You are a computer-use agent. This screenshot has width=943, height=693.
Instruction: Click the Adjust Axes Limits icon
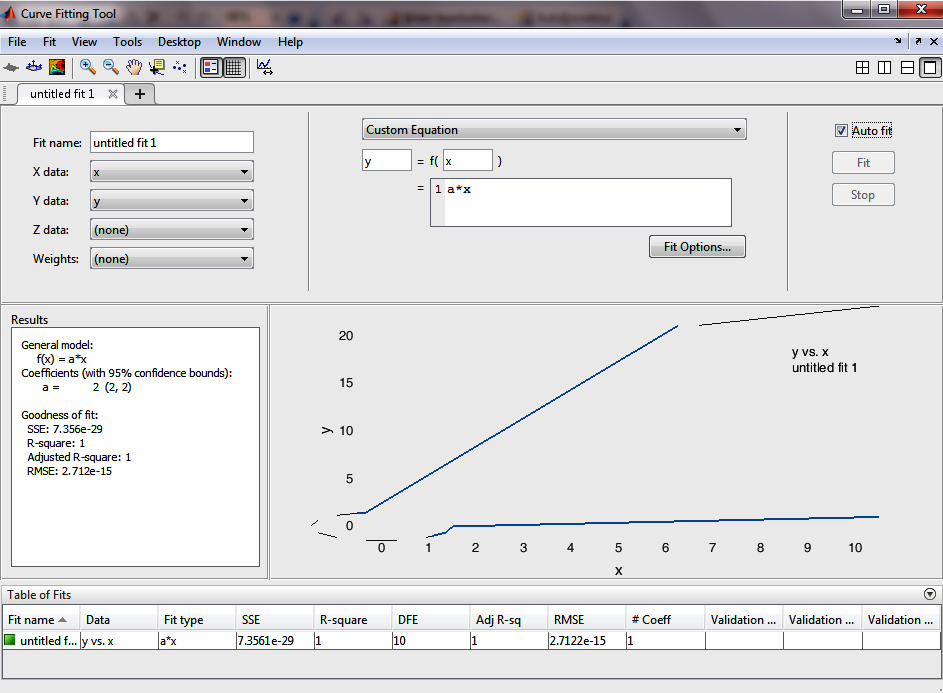(265, 67)
